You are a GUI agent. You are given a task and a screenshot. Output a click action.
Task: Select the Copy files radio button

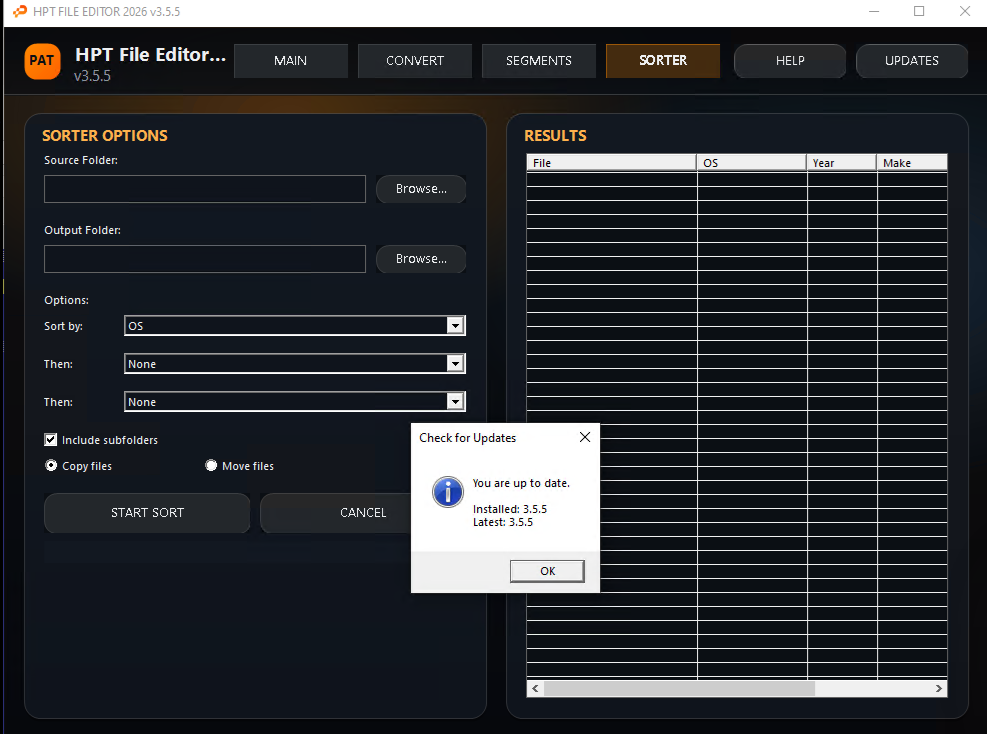[x=51, y=466]
